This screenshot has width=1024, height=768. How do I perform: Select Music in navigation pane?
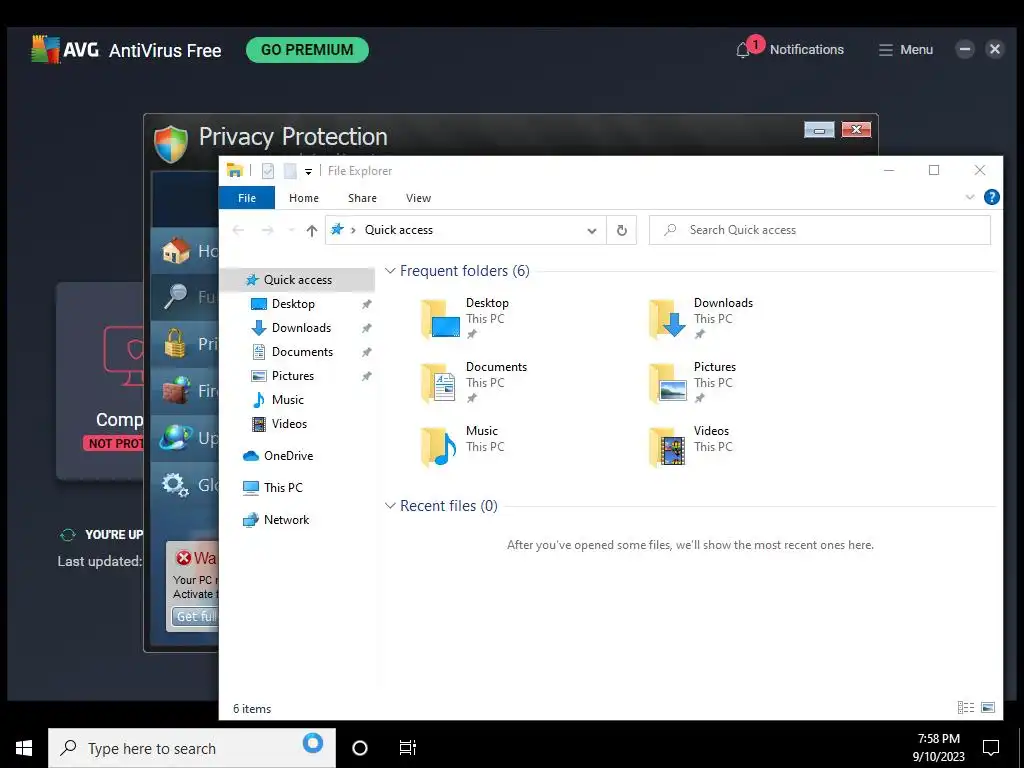(x=287, y=400)
